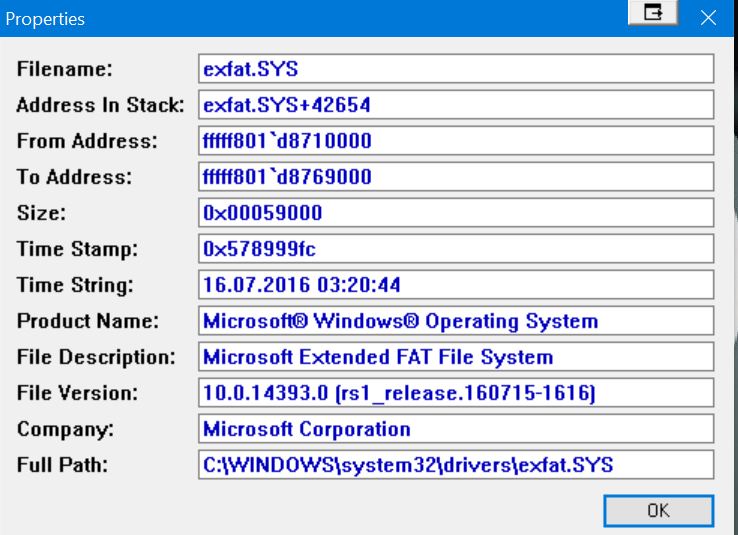Click the 'Size:' label
Screen dimensions: 738x535
(41, 213)
